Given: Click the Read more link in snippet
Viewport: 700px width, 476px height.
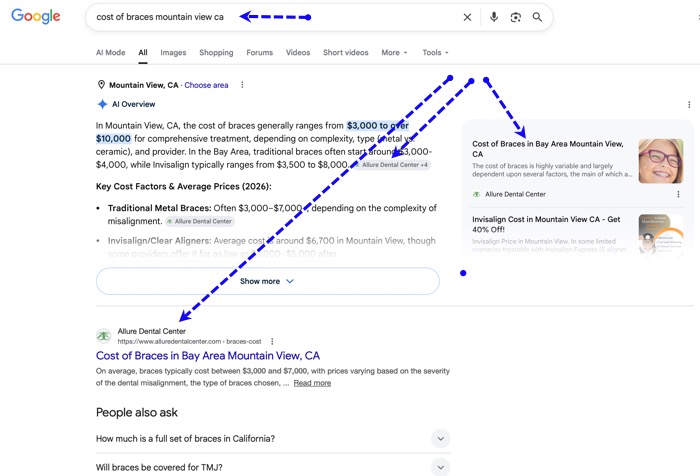Looking at the screenshot, I should [x=312, y=383].
